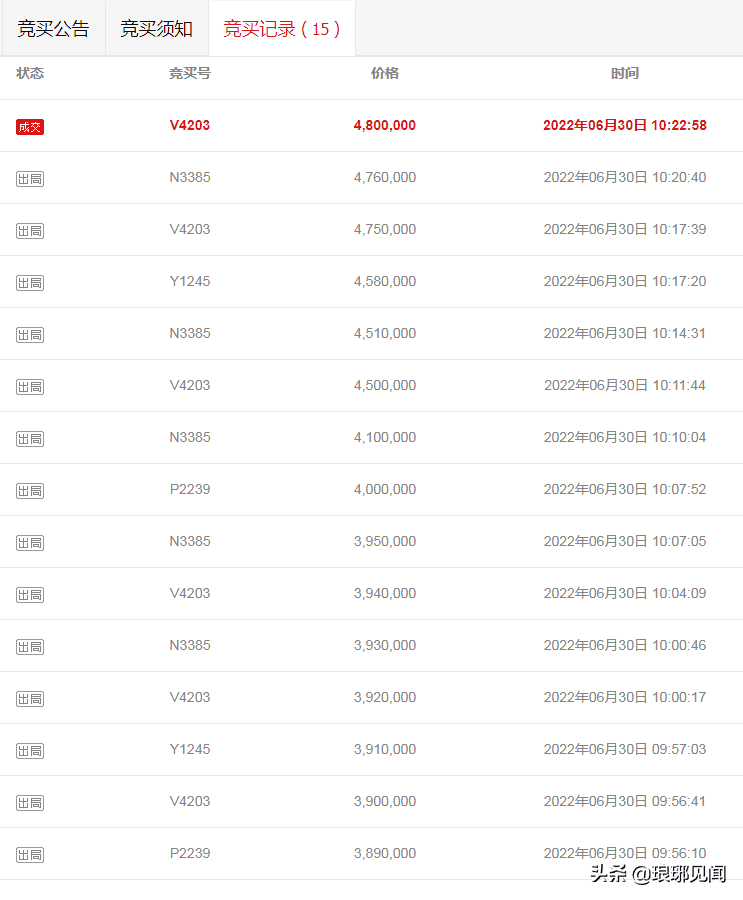Click the 出局 badge for the 3,890,000 bid
The image size is (743, 900).
[x=30, y=855]
